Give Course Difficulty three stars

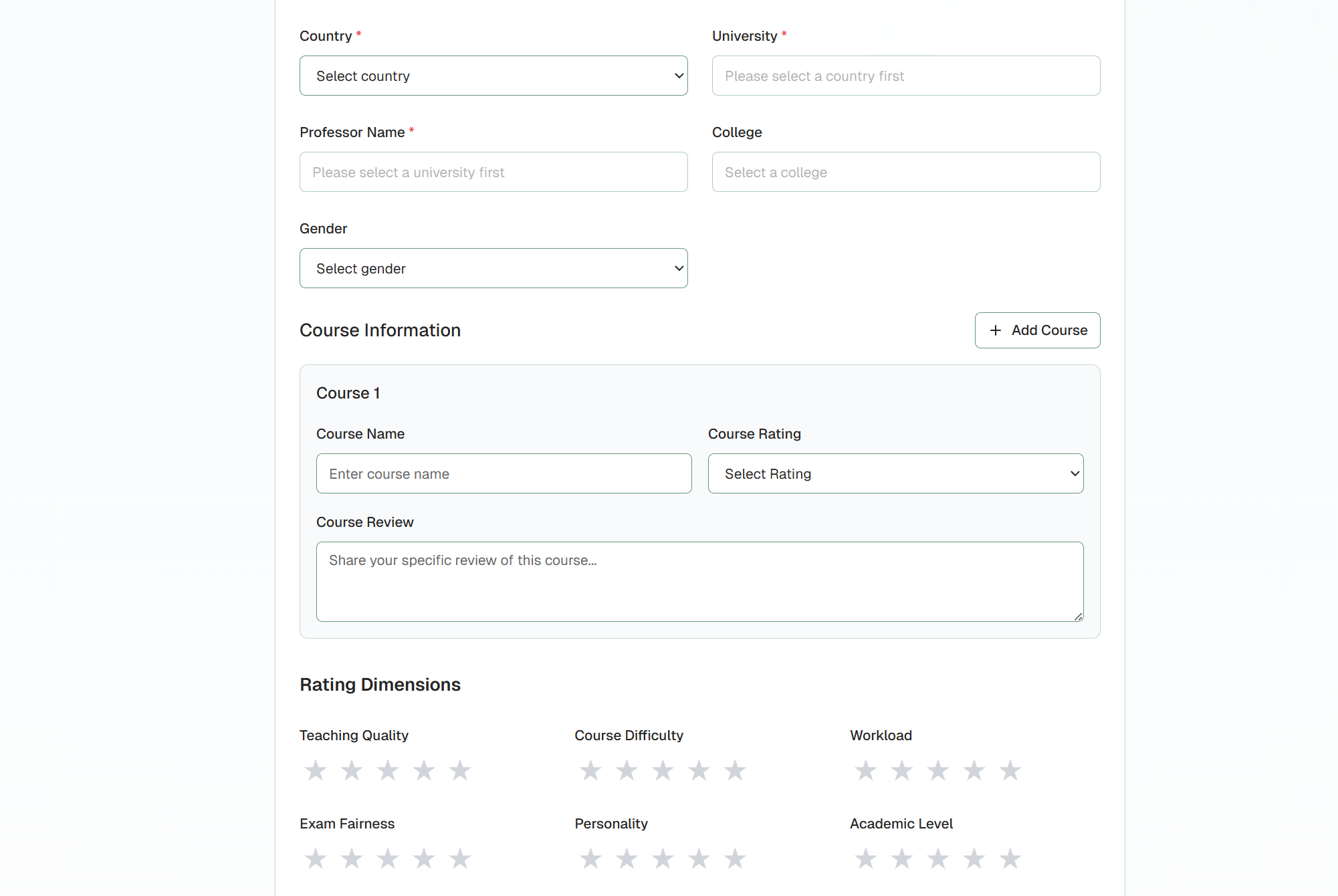[663, 770]
